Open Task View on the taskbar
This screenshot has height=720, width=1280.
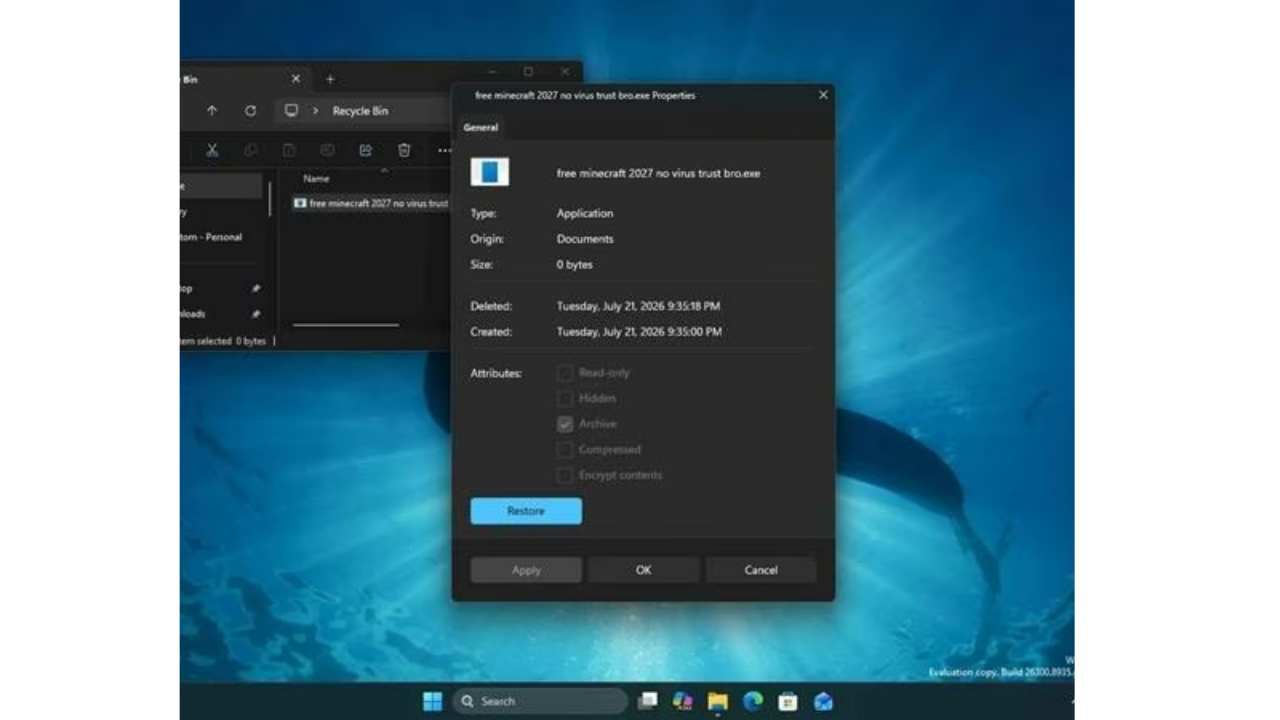pyautogui.click(x=647, y=701)
